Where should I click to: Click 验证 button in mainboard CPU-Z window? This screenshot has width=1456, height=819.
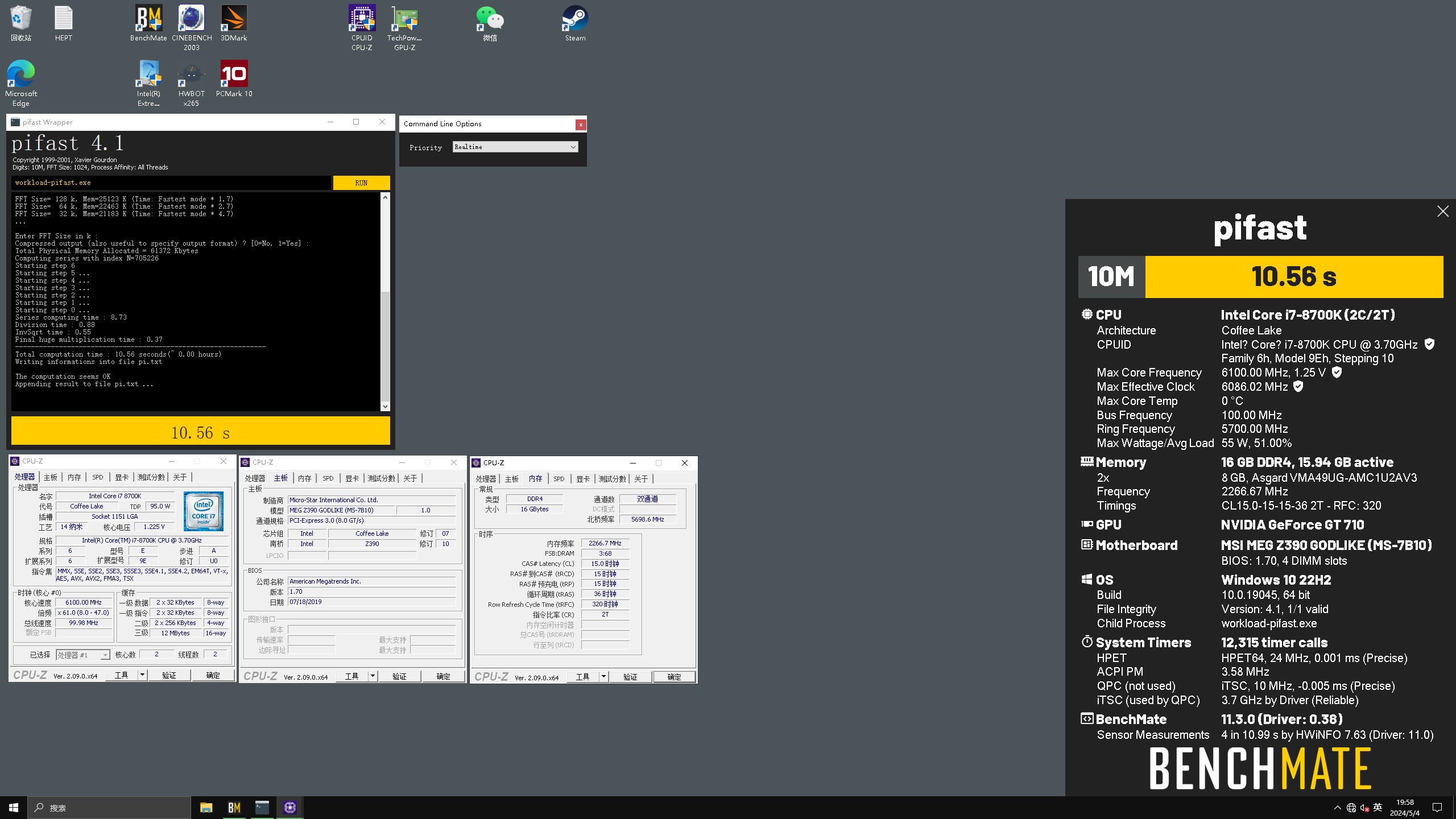(399, 676)
